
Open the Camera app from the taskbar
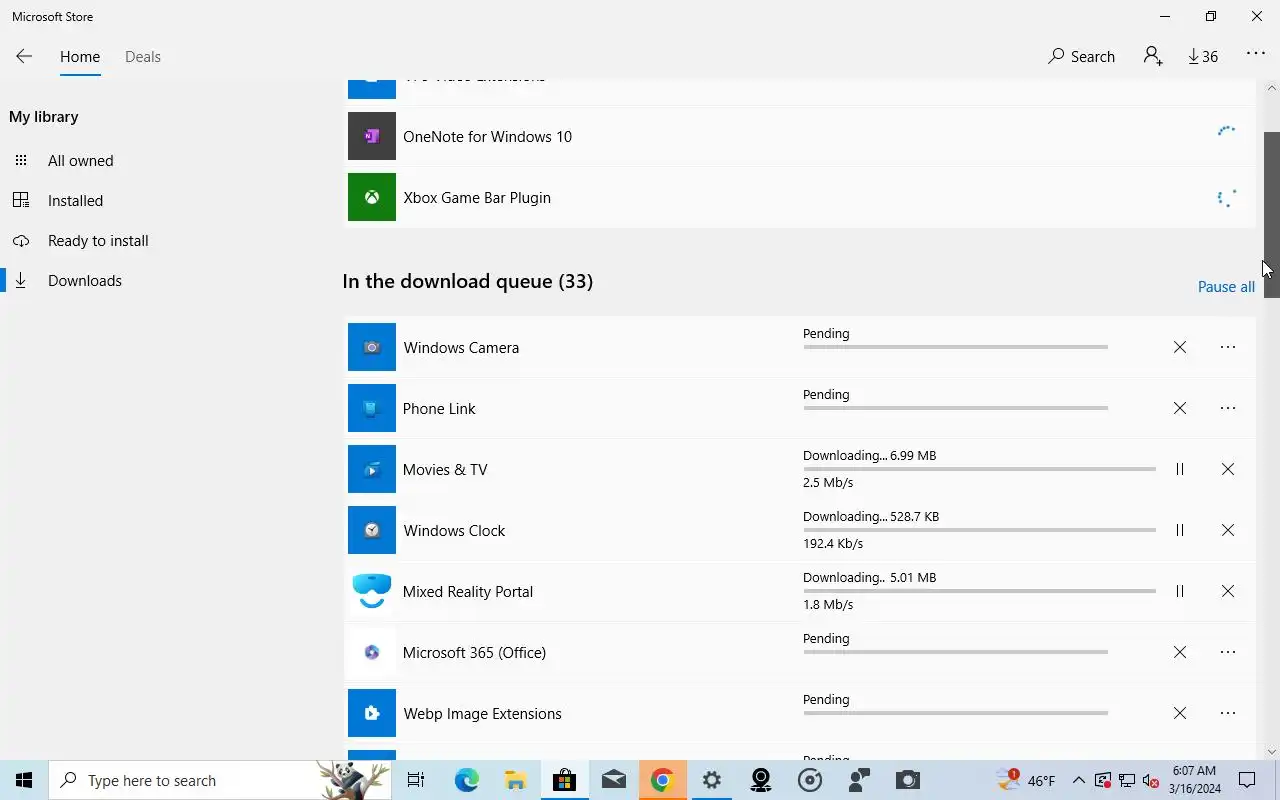[x=907, y=780]
